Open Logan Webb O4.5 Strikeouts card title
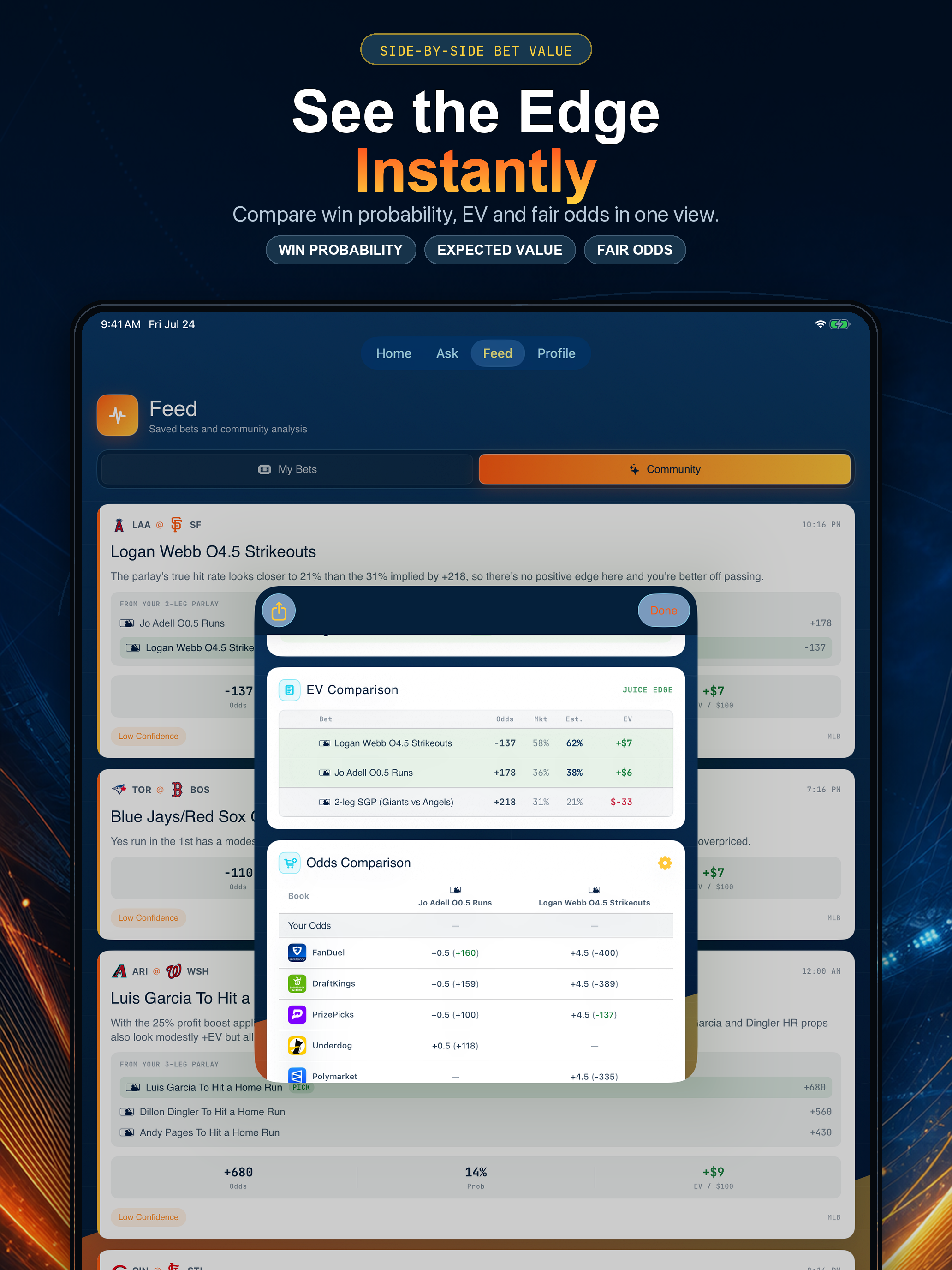Screen dimensions: 952x1270 tap(214, 552)
